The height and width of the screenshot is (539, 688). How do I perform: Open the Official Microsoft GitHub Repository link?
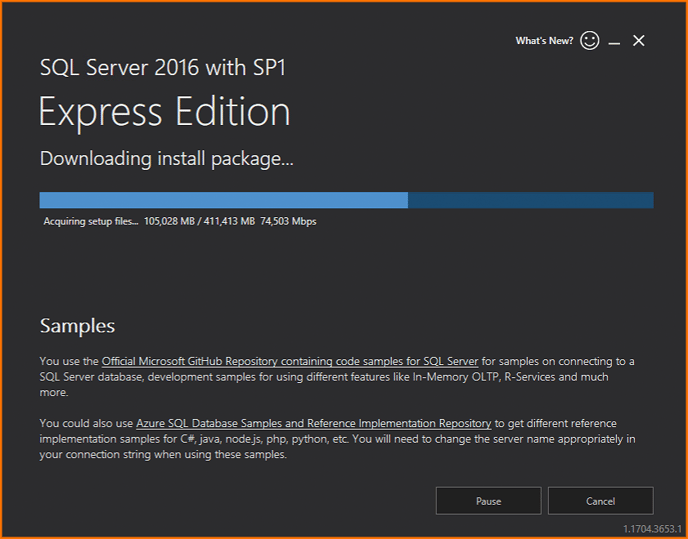click(290, 361)
